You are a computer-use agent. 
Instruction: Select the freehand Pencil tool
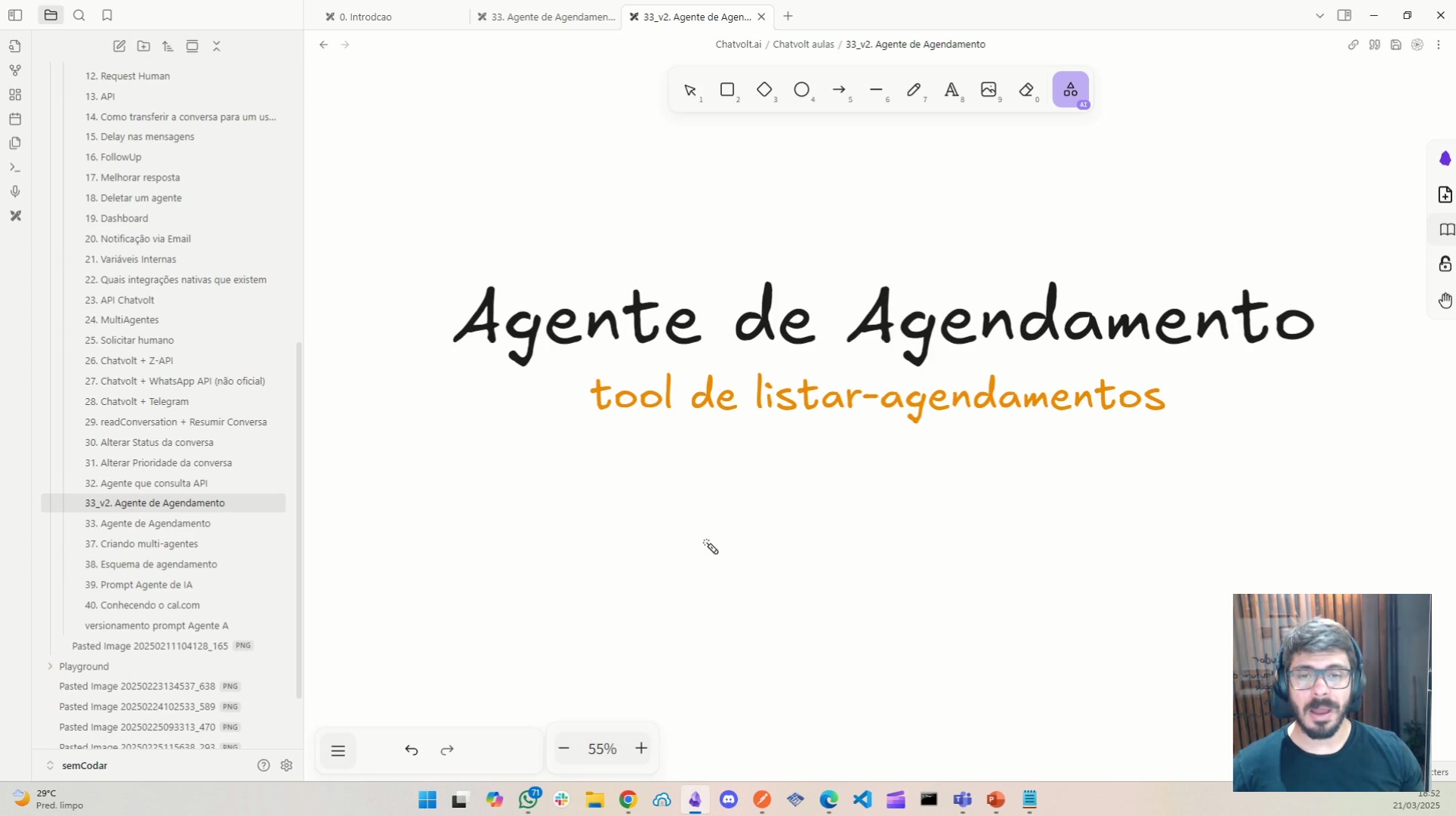coord(915,91)
